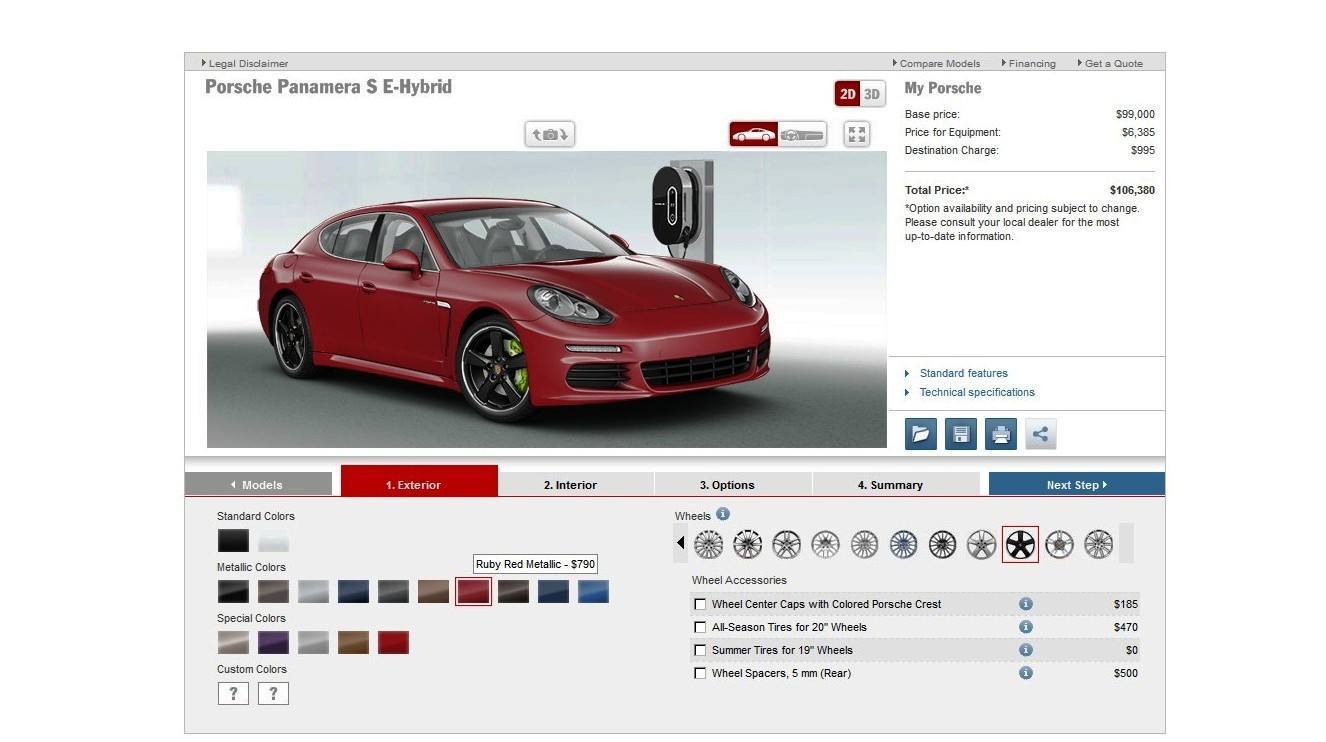Open info icon for Wheel Center Caps
The height and width of the screenshot is (742, 1326).
point(1025,604)
